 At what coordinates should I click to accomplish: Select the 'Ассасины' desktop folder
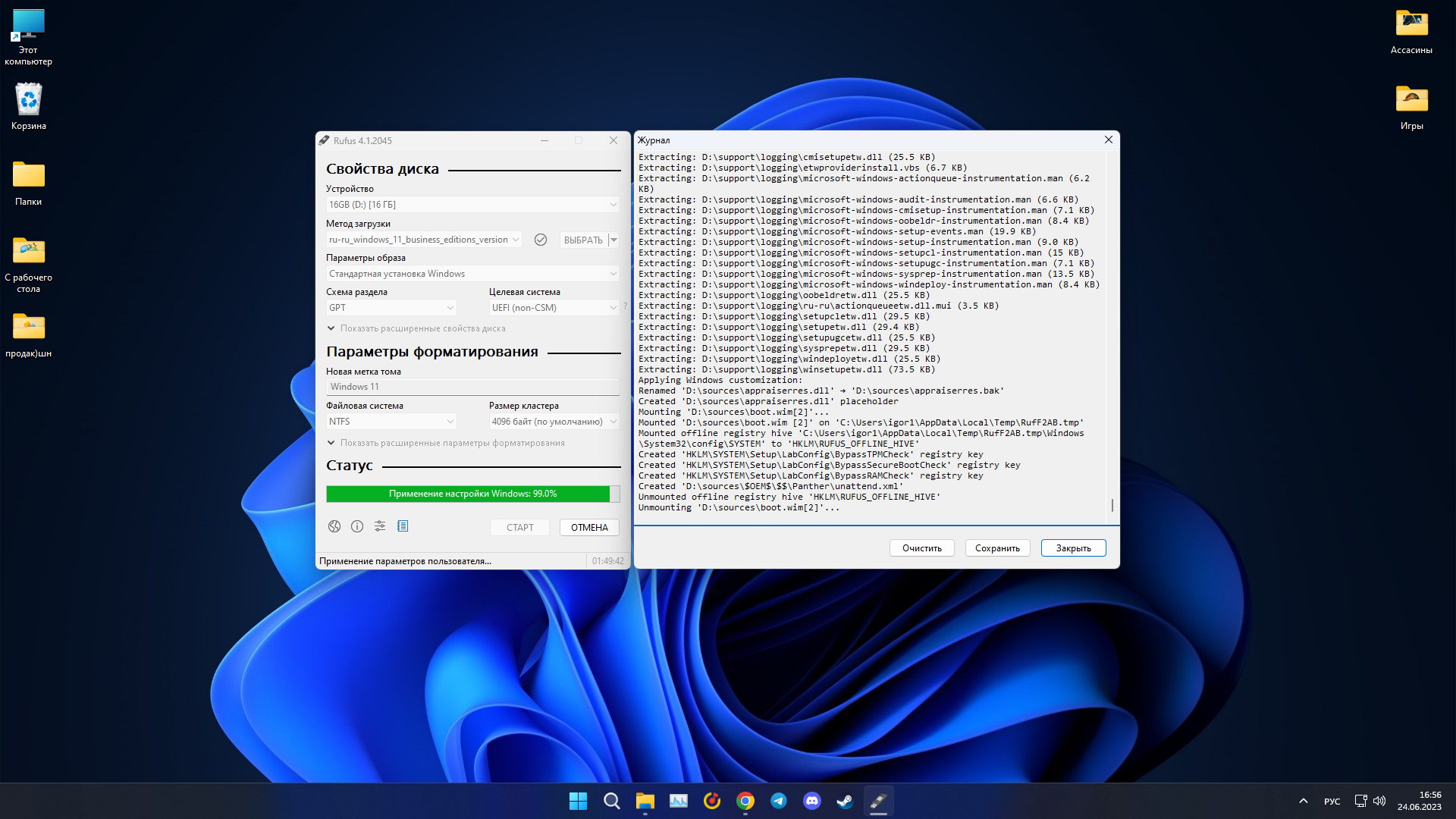tap(1411, 32)
